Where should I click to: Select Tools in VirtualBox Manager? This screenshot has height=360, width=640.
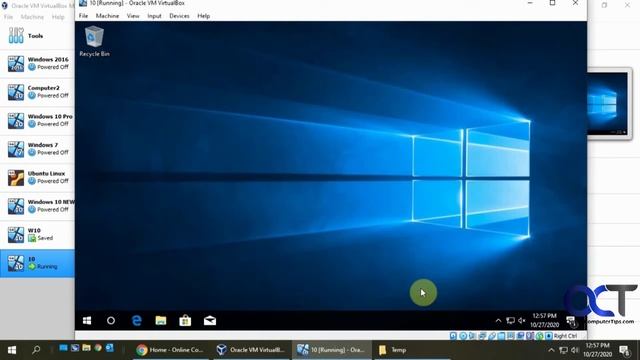coord(37,36)
